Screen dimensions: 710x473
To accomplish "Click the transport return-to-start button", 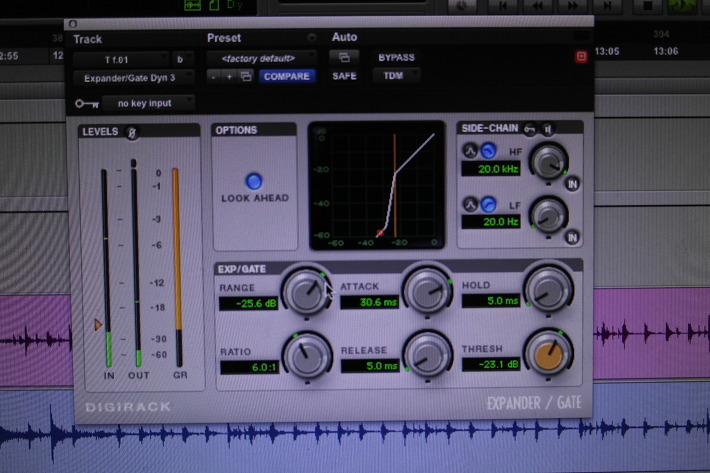I will (x=503, y=6).
